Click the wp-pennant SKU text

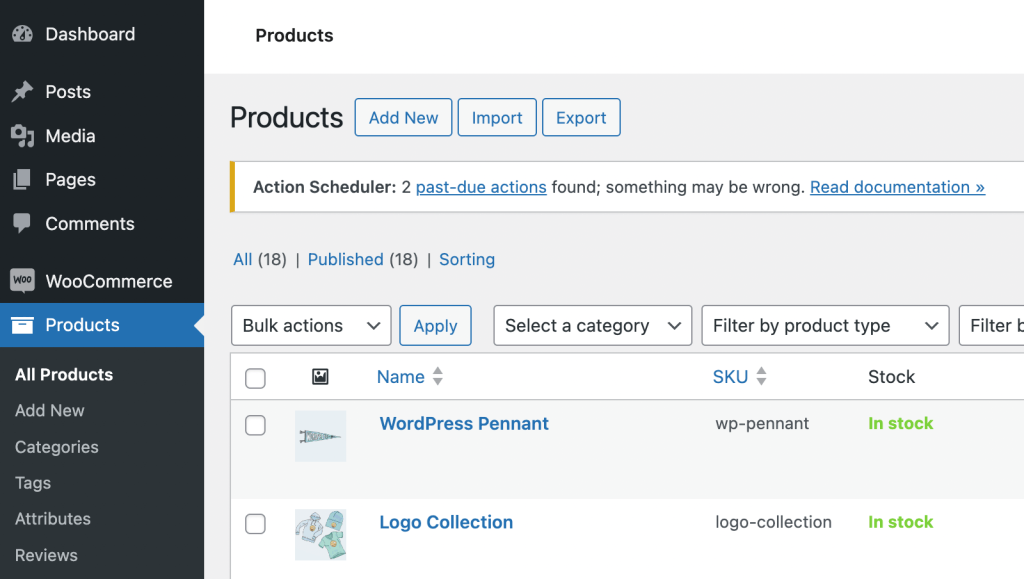(x=762, y=424)
